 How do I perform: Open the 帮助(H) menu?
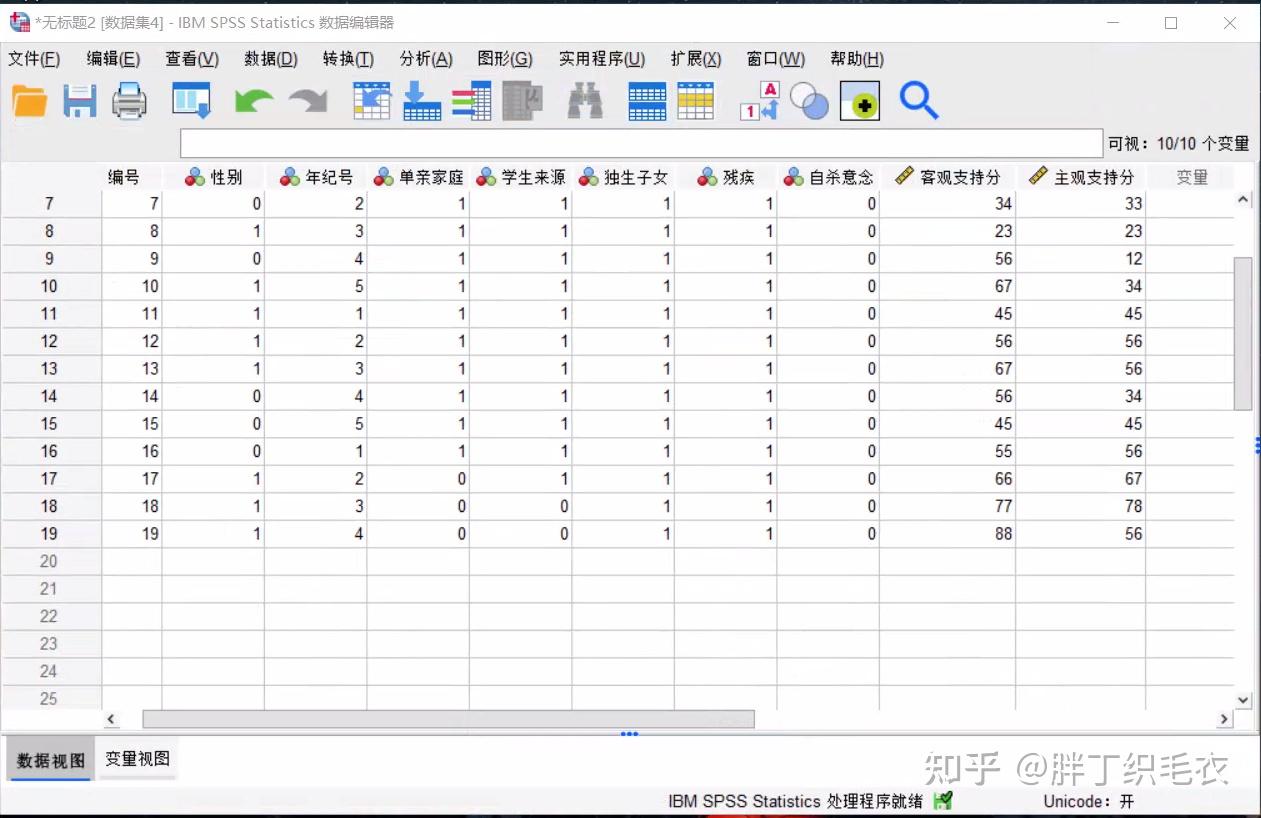857,59
